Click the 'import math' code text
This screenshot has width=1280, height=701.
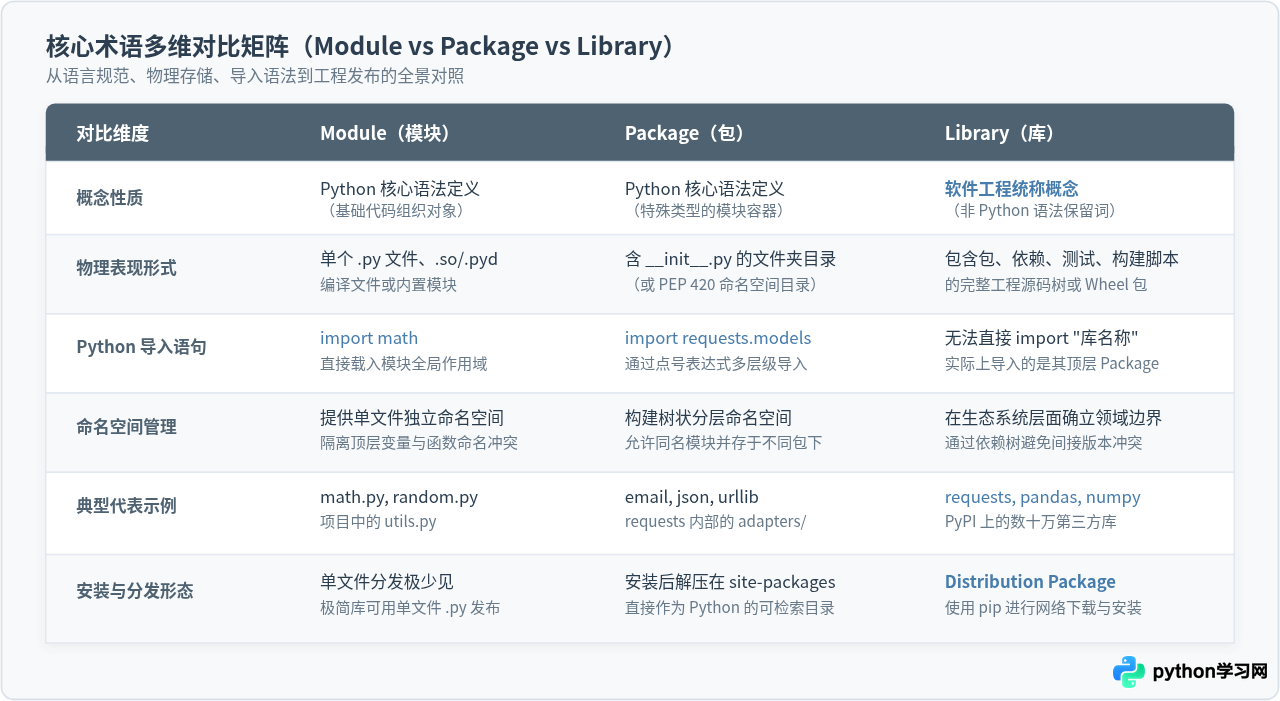[369, 338]
